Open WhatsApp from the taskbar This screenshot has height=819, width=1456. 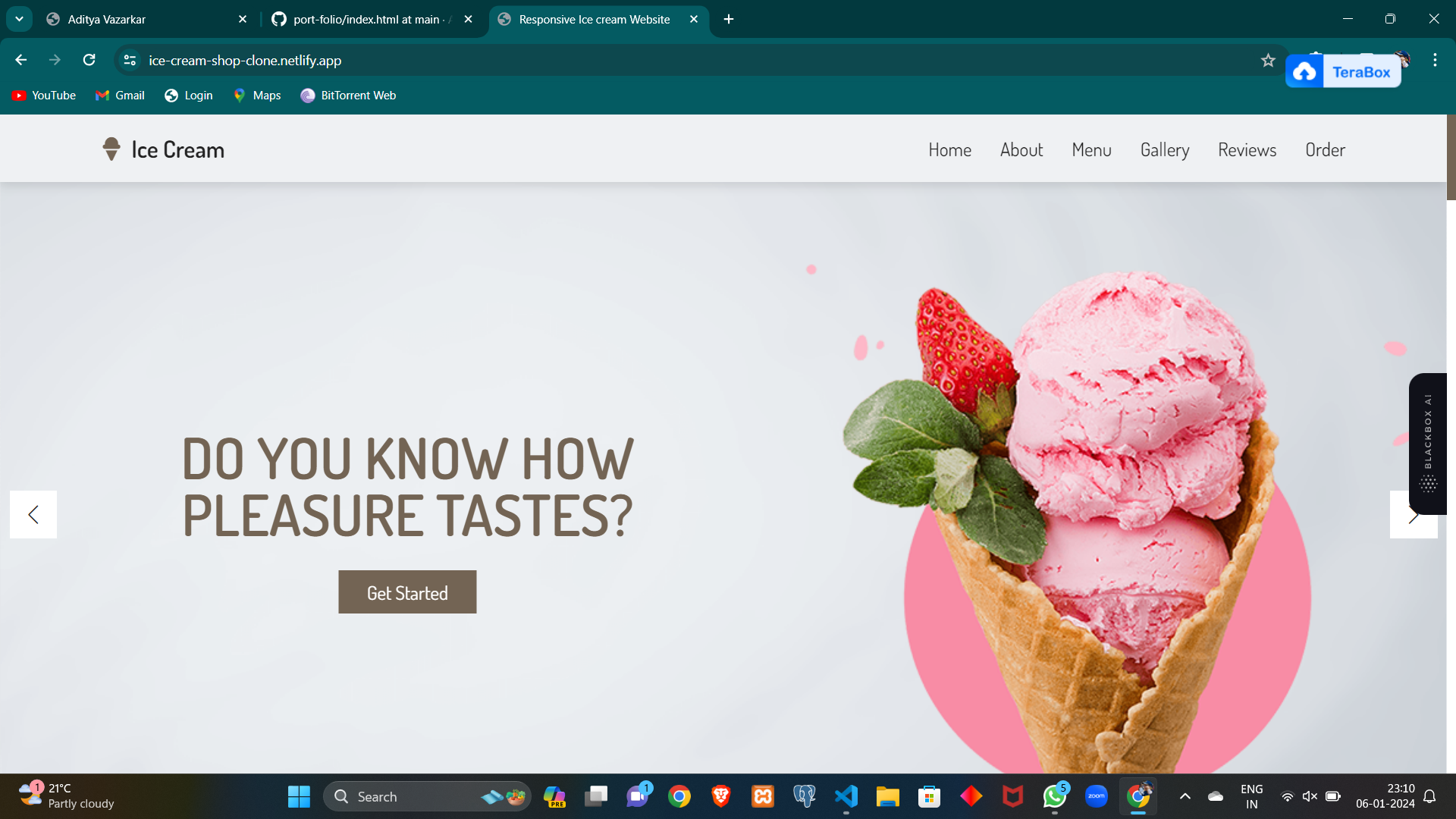(x=1054, y=796)
